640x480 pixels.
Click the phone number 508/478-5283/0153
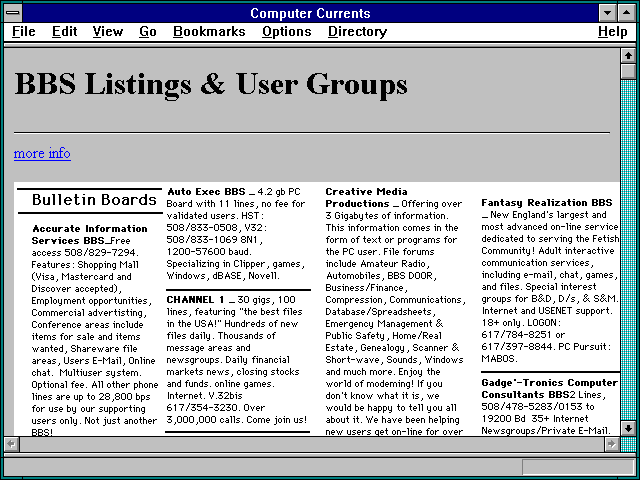point(532,407)
